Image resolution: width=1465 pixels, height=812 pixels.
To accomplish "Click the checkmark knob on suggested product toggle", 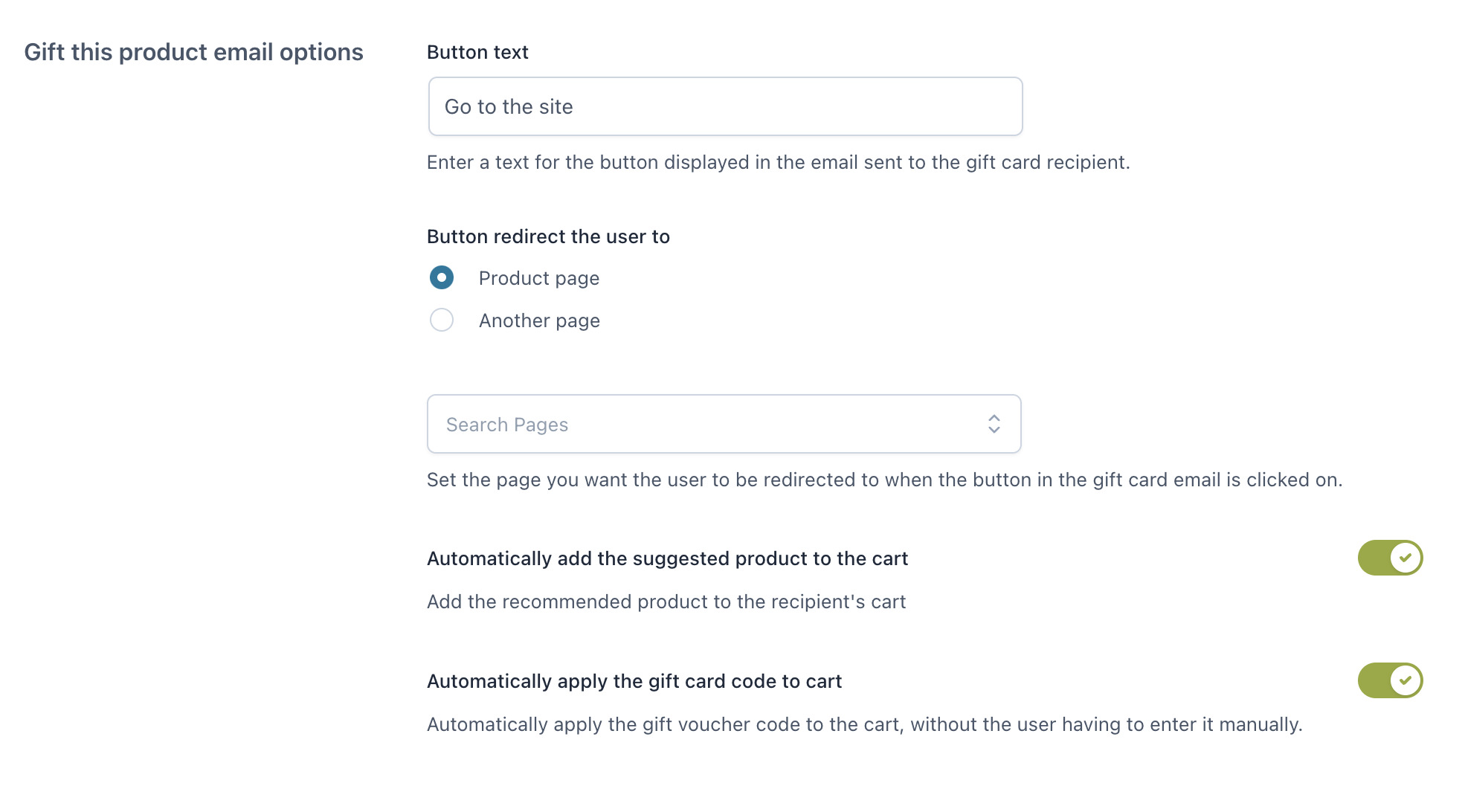I will [1405, 558].
